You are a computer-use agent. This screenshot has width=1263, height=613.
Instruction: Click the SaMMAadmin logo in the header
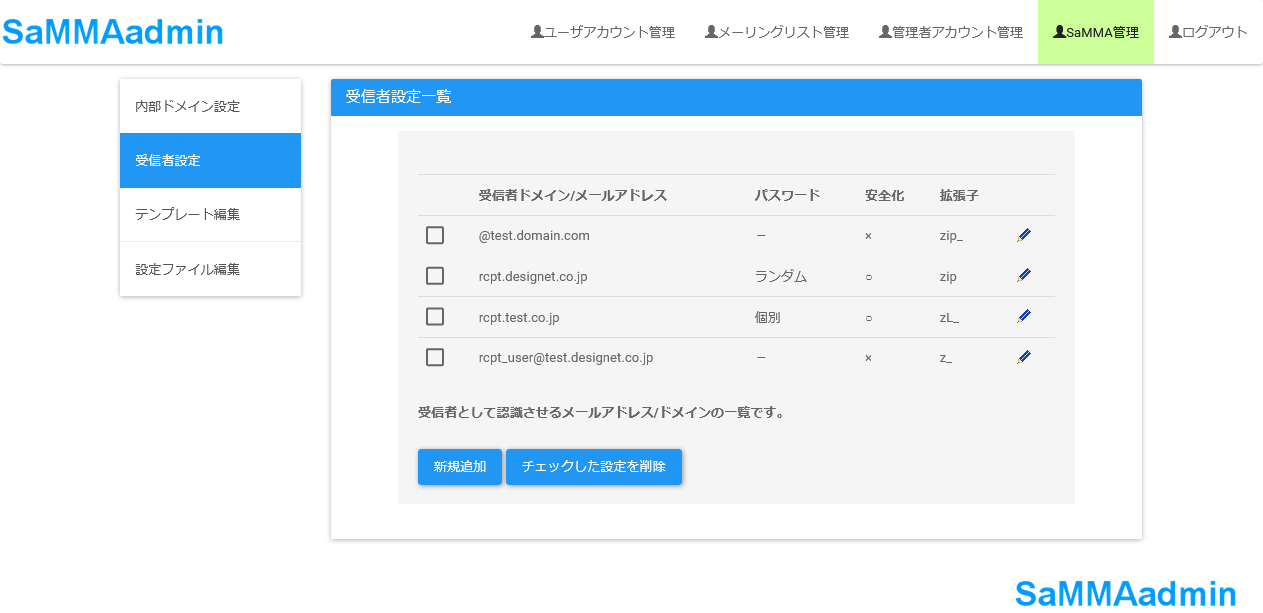tap(113, 32)
